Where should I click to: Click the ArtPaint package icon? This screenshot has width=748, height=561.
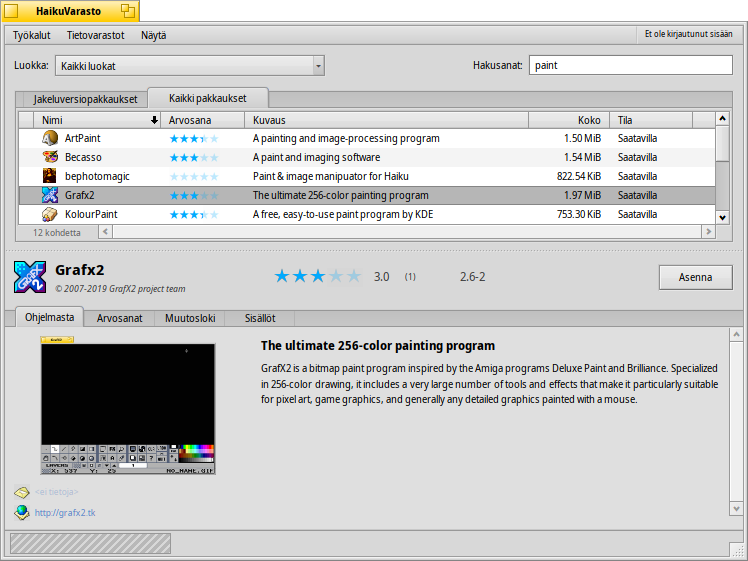click(50, 138)
